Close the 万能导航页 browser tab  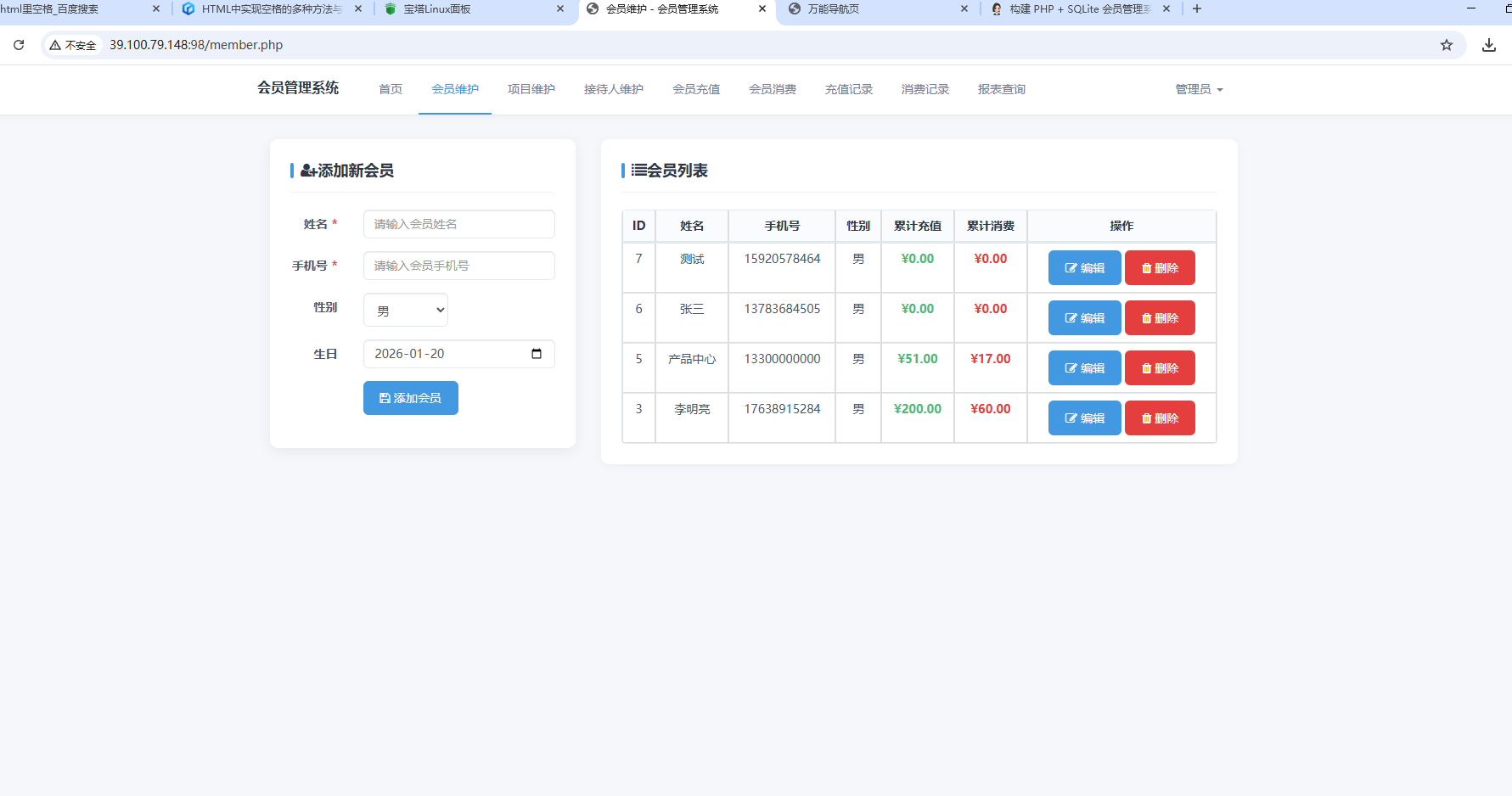click(964, 8)
